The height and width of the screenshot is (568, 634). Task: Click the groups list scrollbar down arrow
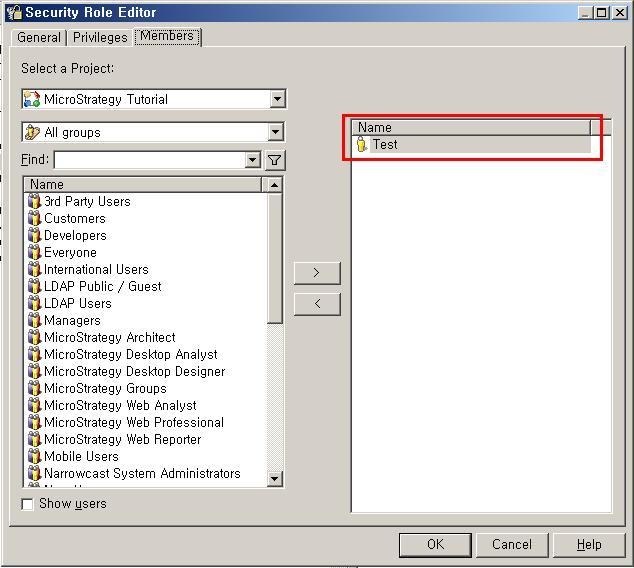click(274, 479)
